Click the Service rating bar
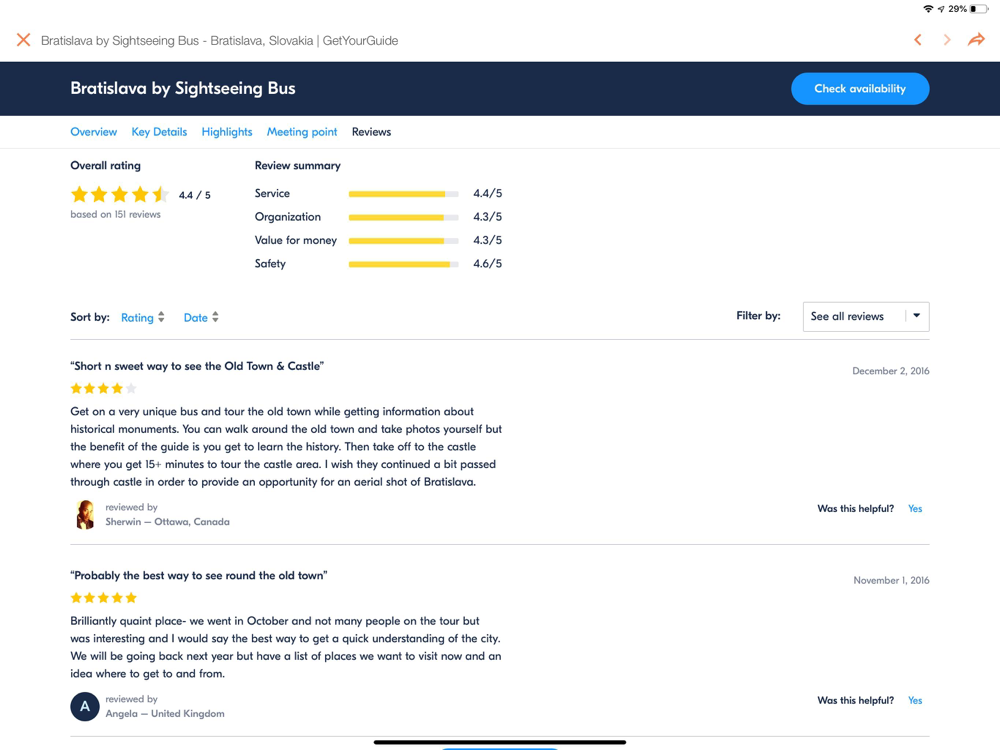 pyautogui.click(x=403, y=193)
